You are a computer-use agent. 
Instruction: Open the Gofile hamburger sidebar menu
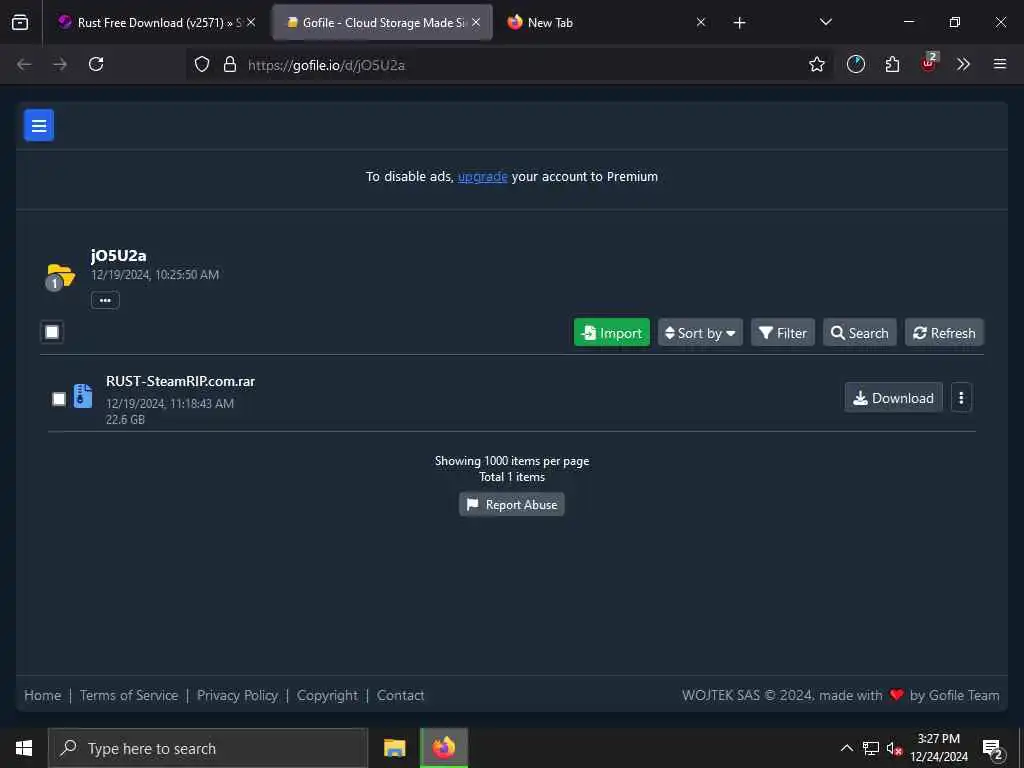(39, 125)
